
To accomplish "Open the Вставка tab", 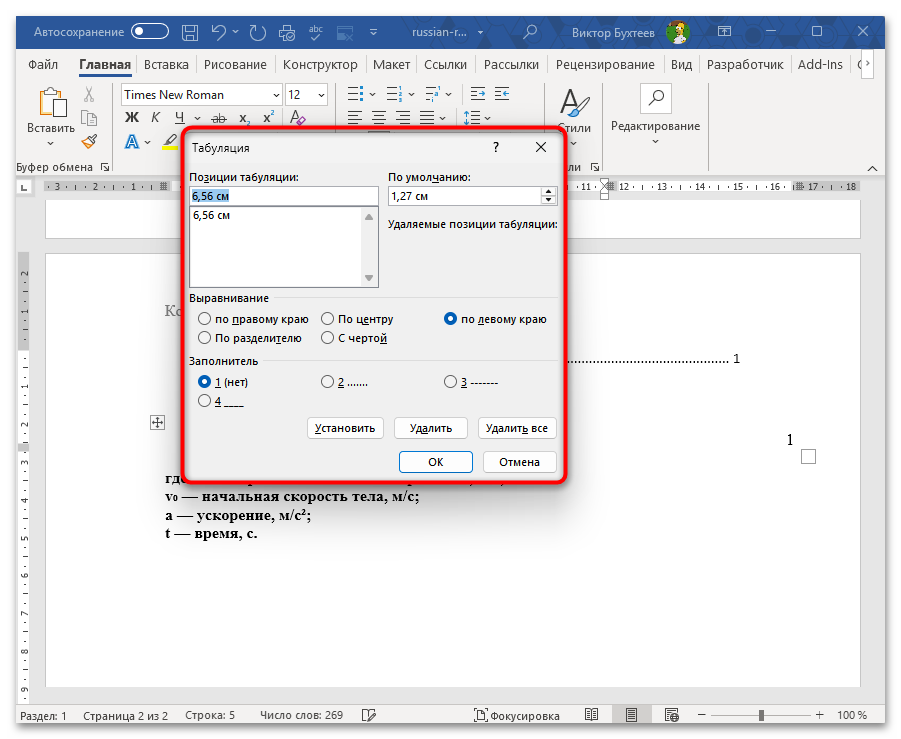I will pos(166,64).
